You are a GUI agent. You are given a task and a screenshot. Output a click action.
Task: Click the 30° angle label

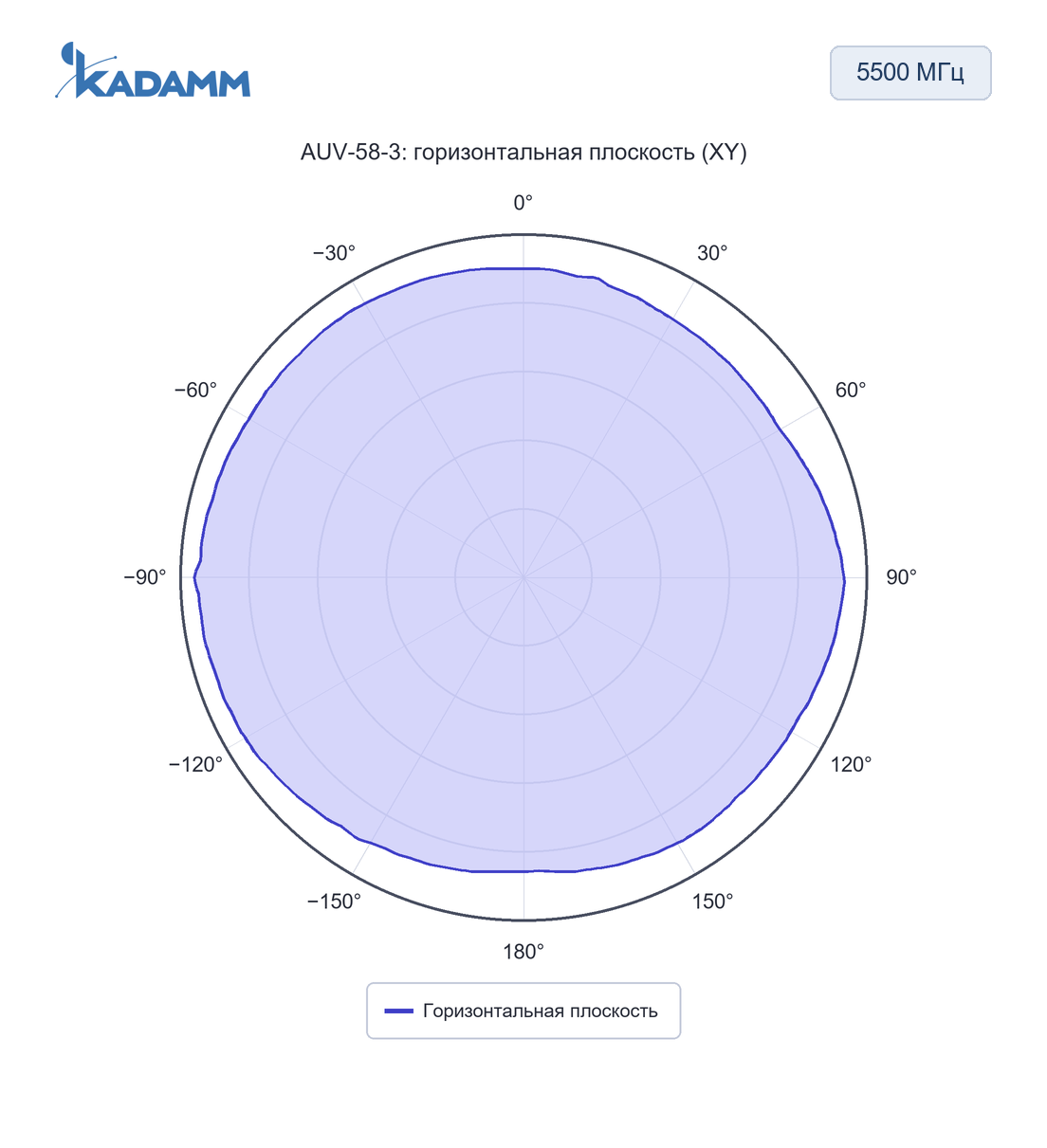[x=712, y=253]
